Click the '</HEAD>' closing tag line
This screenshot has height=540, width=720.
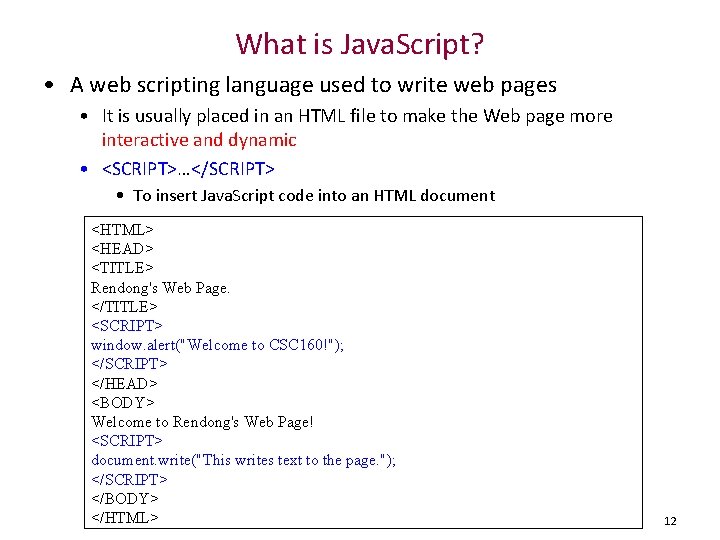pyautogui.click(x=124, y=383)
